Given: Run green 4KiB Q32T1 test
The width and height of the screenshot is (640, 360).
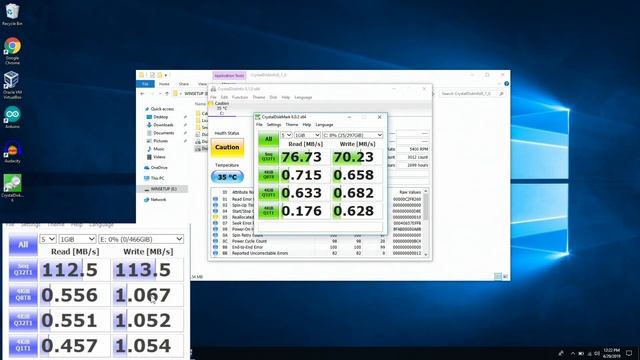Looking at the screenshot, I should [x=268, y=193].
